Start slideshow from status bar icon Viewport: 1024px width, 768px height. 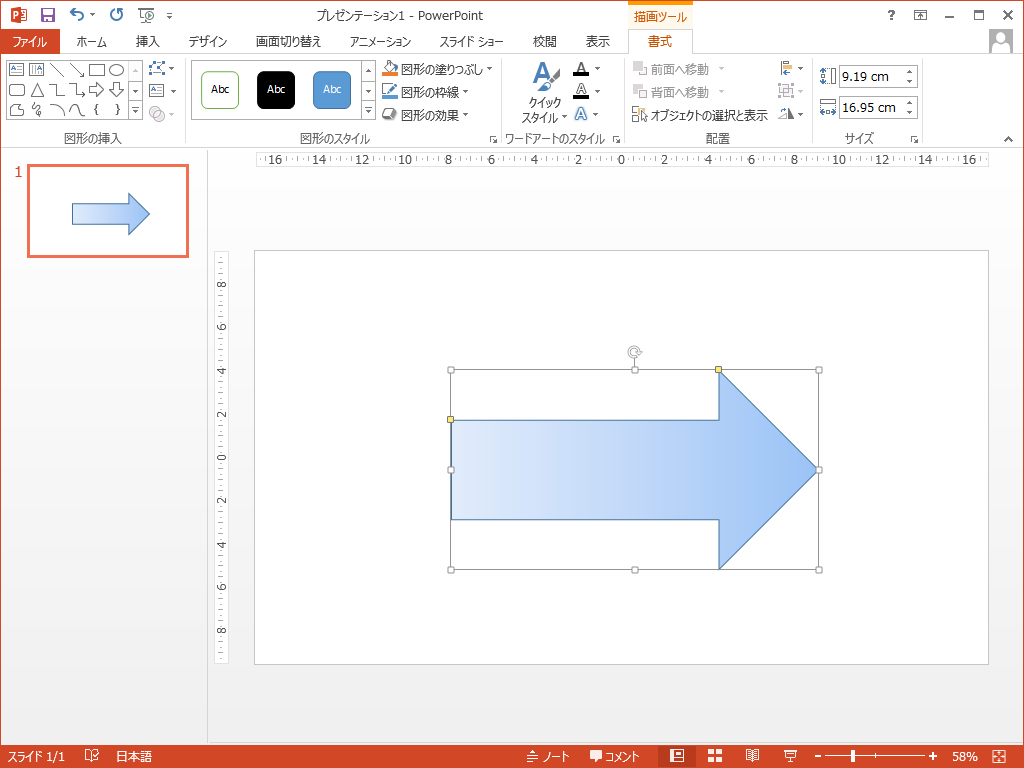point(789,756)
